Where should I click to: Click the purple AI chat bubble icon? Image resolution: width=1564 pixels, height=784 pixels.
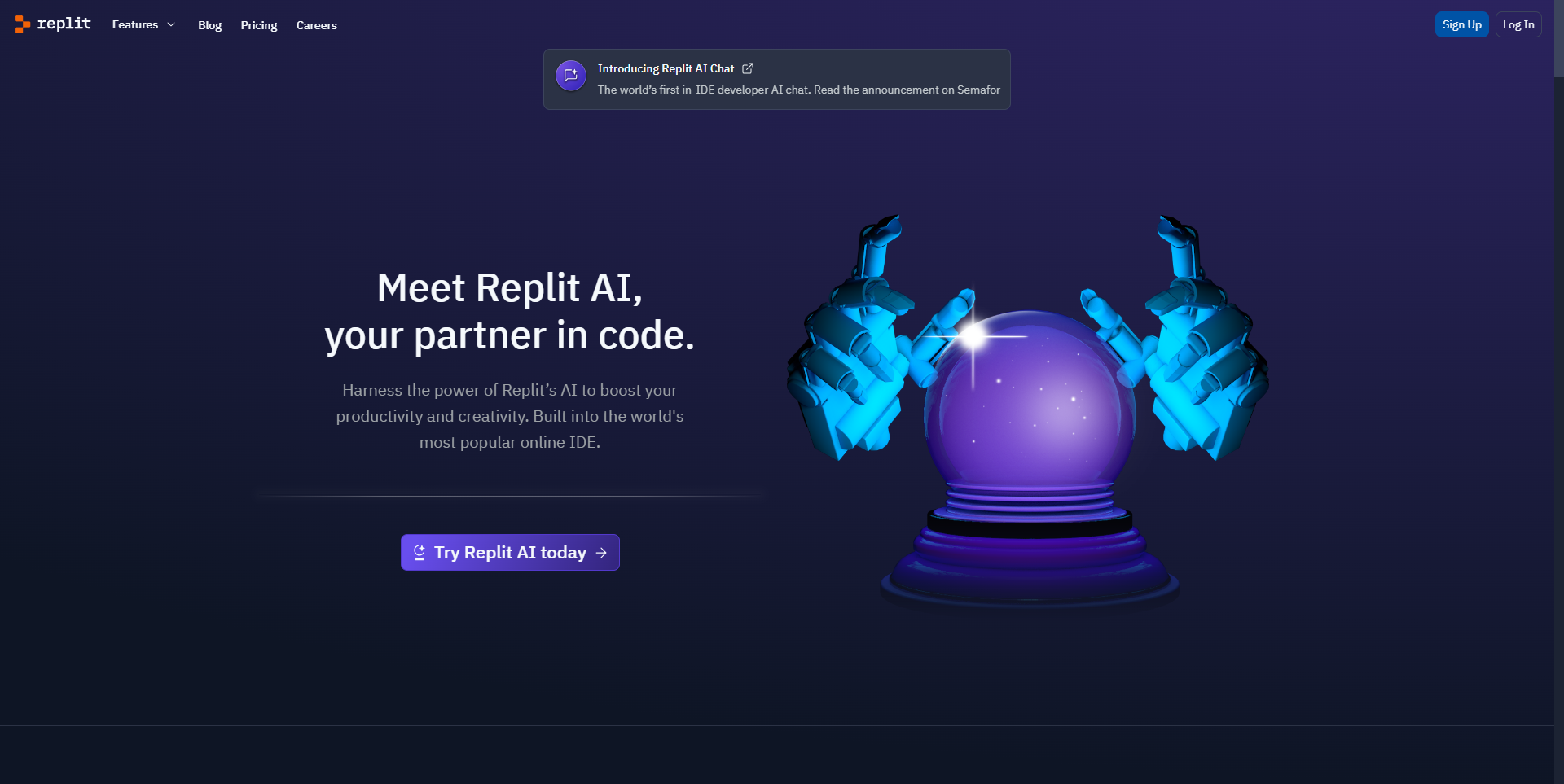[x=571, y=76]
